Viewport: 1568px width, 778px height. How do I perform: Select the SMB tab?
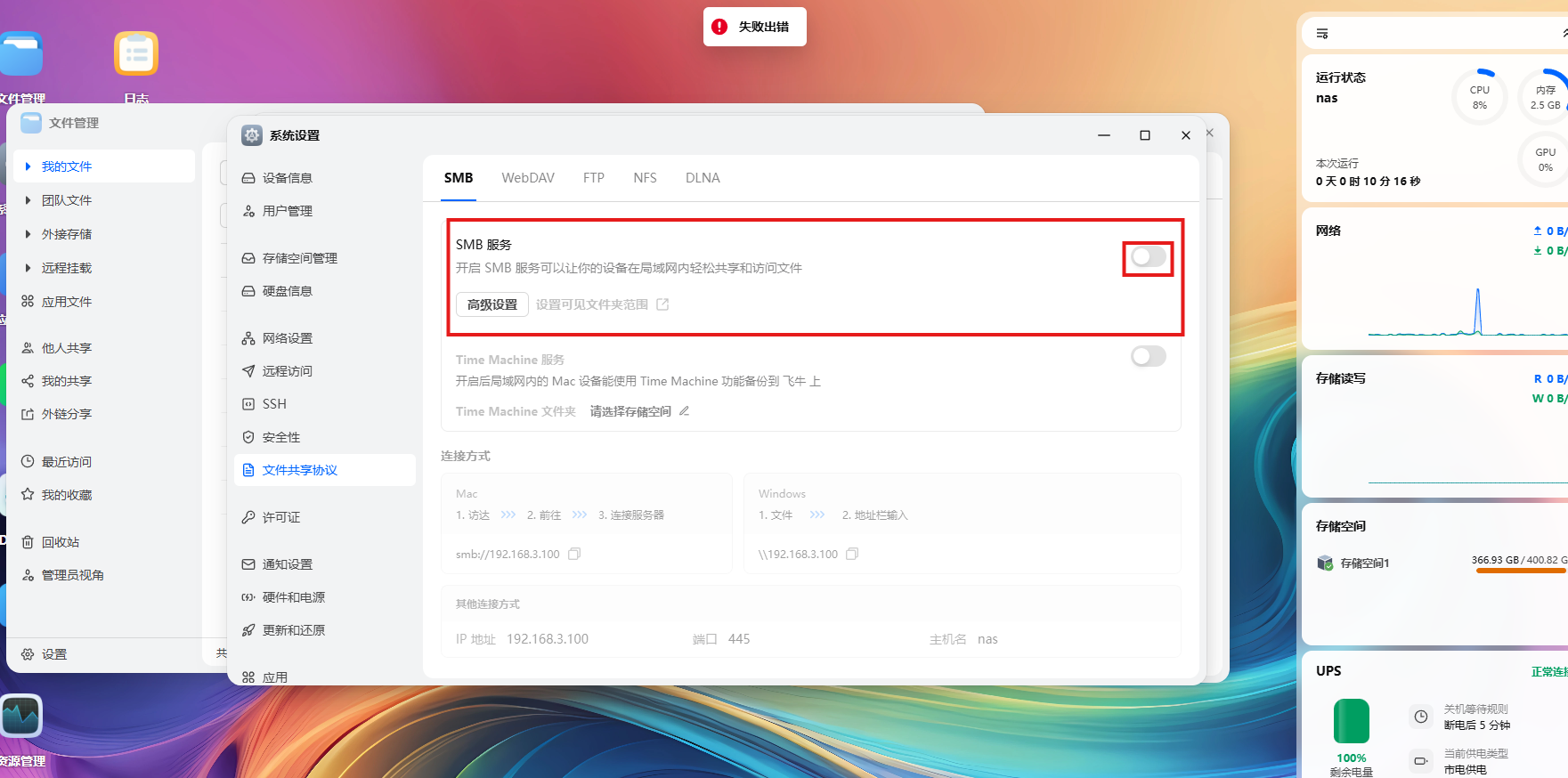(459, 178)
